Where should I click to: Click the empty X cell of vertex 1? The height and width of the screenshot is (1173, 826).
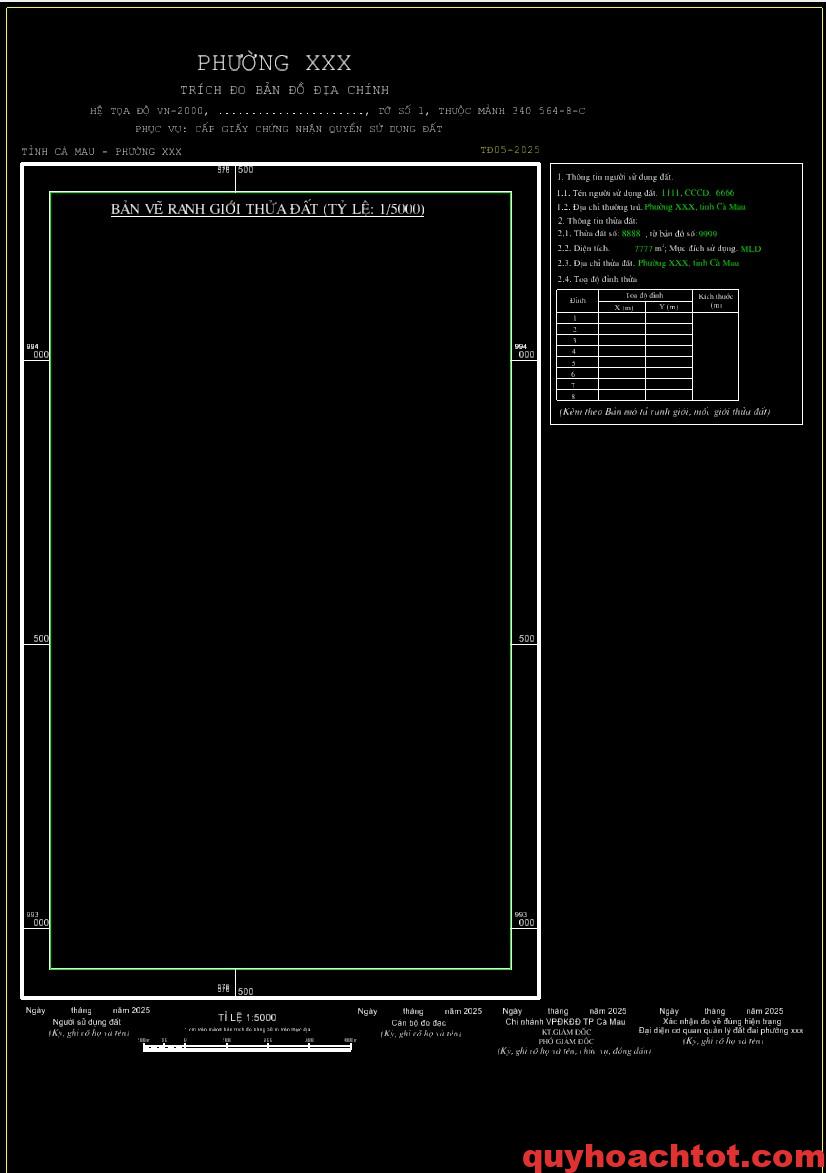point(622,318)
